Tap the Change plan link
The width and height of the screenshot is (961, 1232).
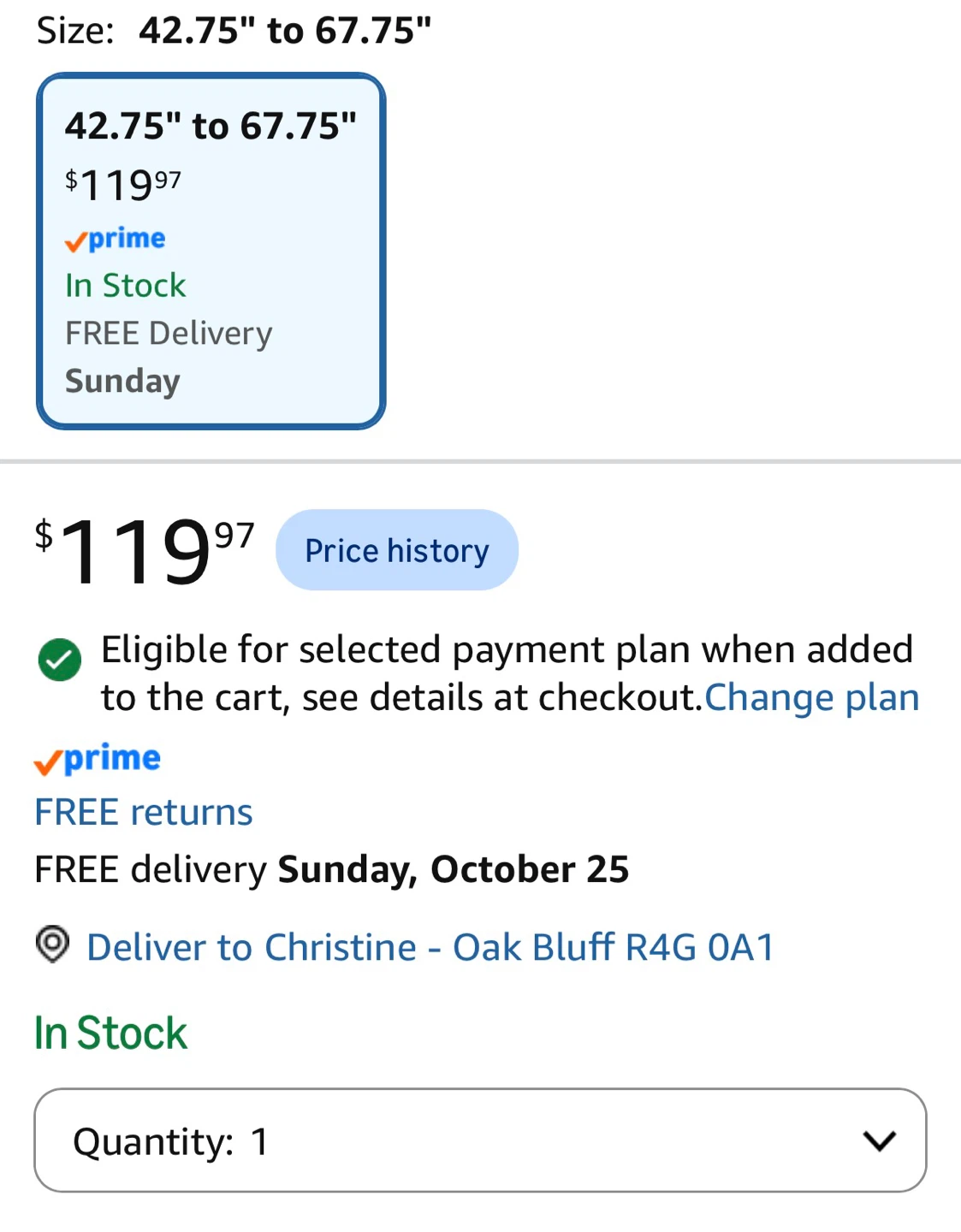pyautogui.click(x=811, y=697)
